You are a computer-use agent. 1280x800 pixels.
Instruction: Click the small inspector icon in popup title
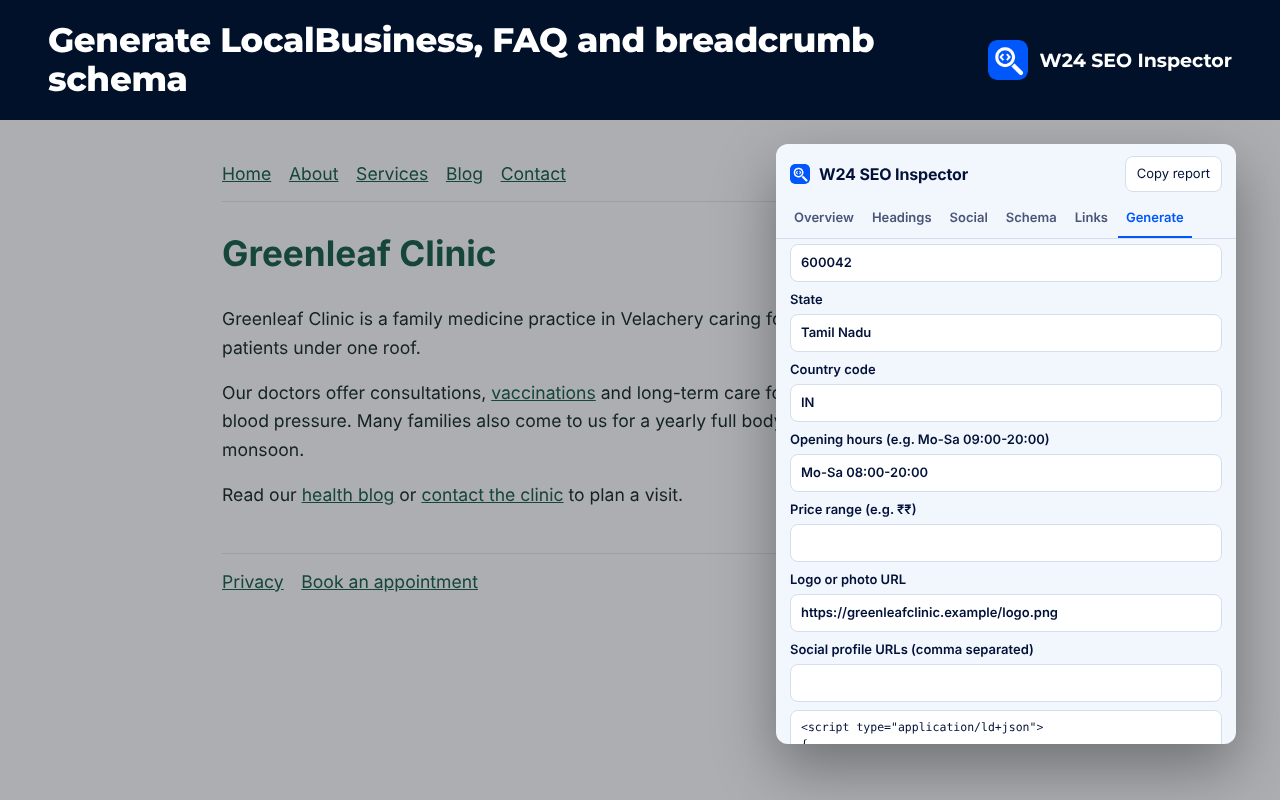pos(800,174)
